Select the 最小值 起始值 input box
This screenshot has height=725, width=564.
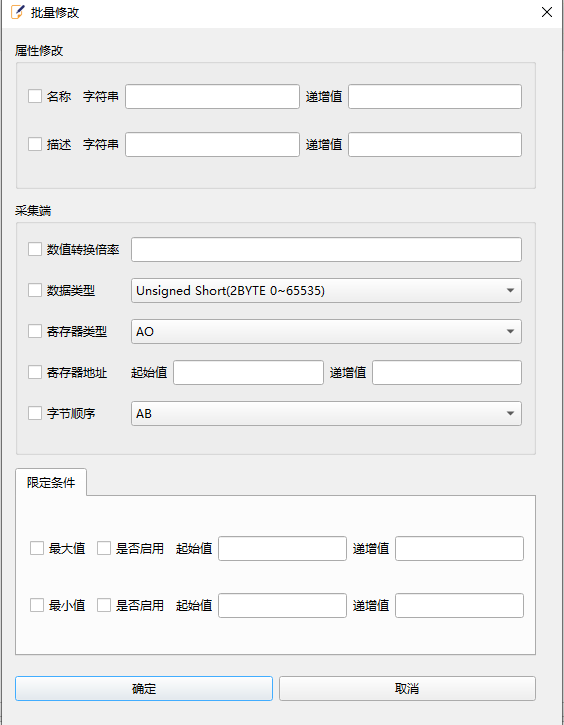tap(282, 606)
